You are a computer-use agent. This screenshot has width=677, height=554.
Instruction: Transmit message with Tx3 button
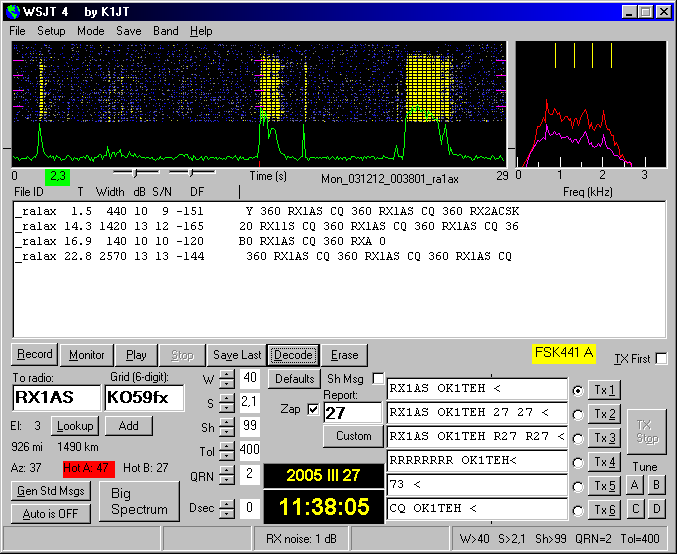[604, 438]
